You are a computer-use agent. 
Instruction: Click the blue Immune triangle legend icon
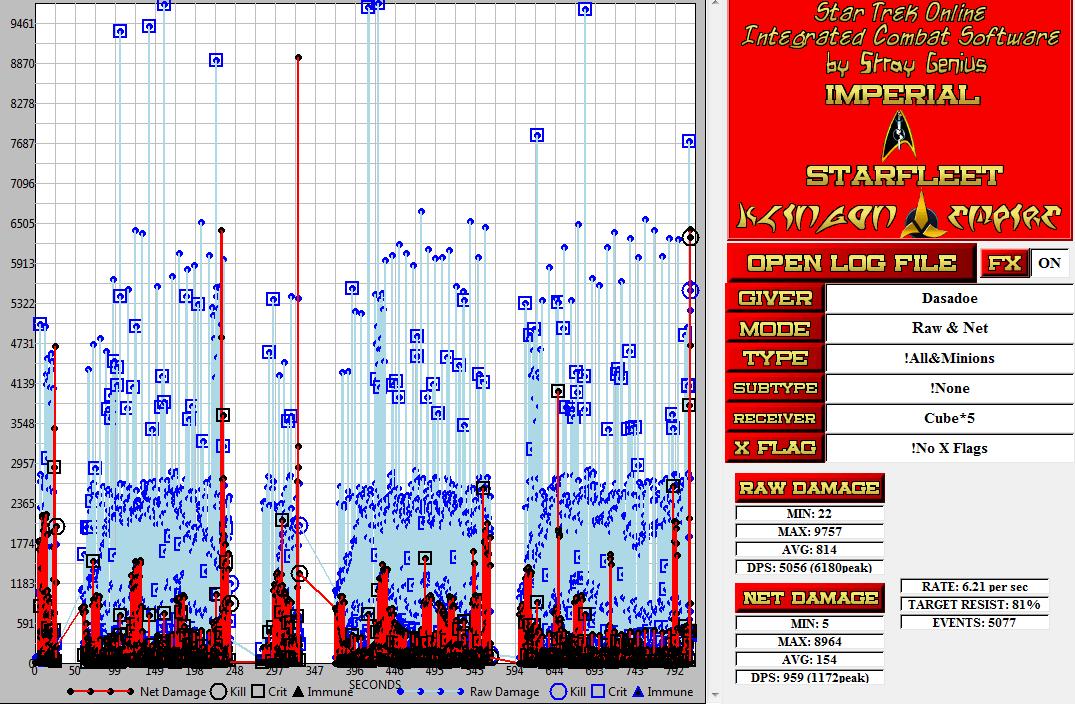[638, 692]
